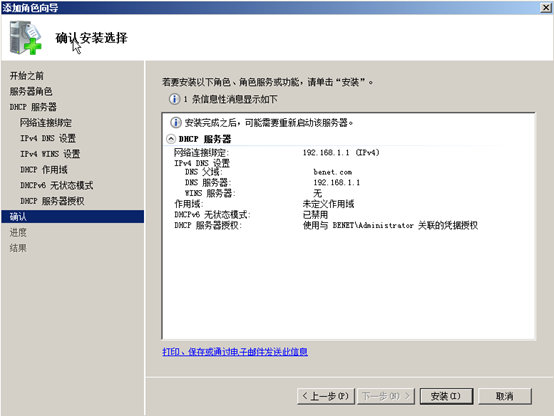Select DHCP 作用域 step
The image size is (554, 416).
coord(44,170)
